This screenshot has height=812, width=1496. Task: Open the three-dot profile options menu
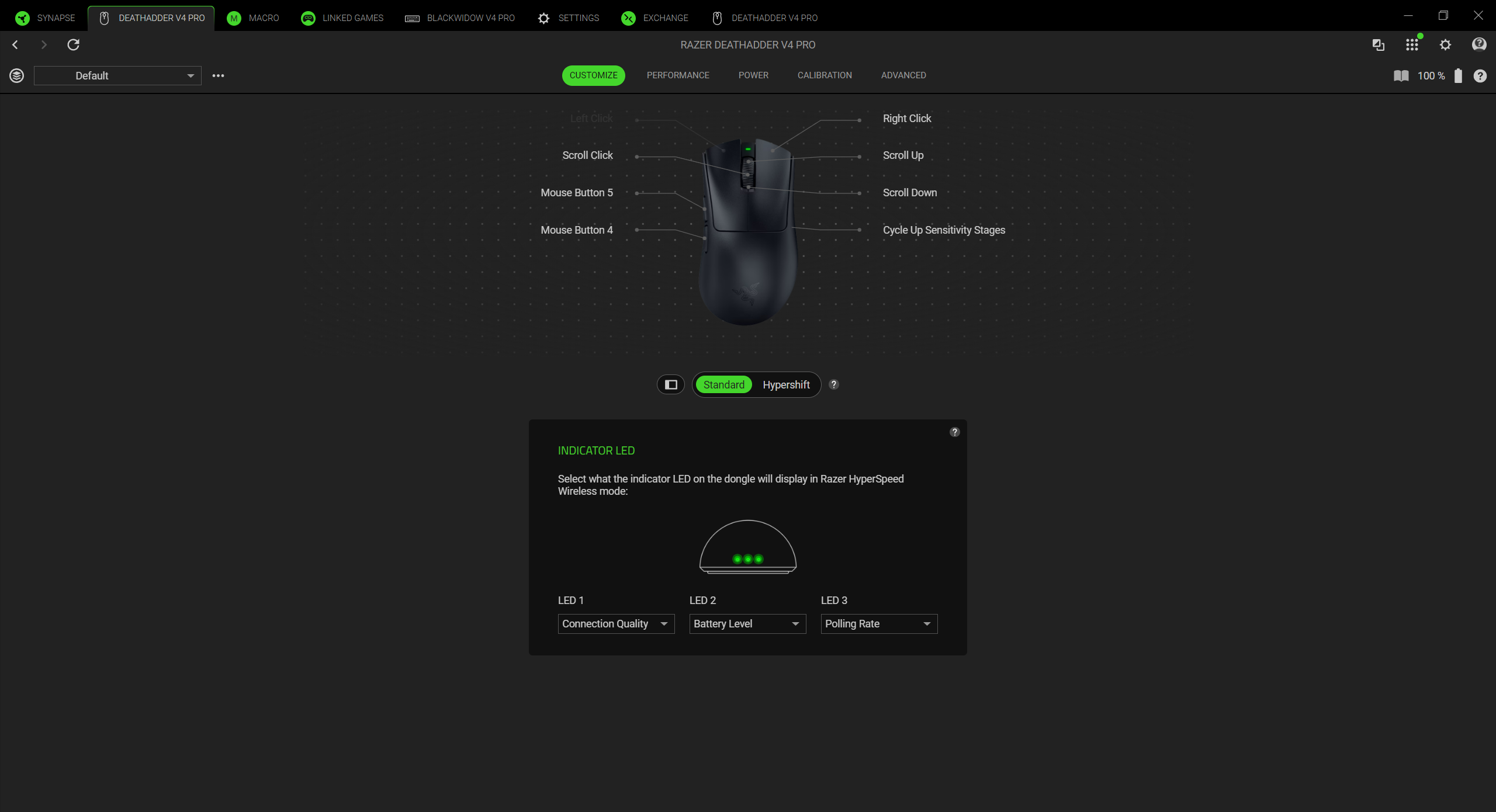click(218, 76)
